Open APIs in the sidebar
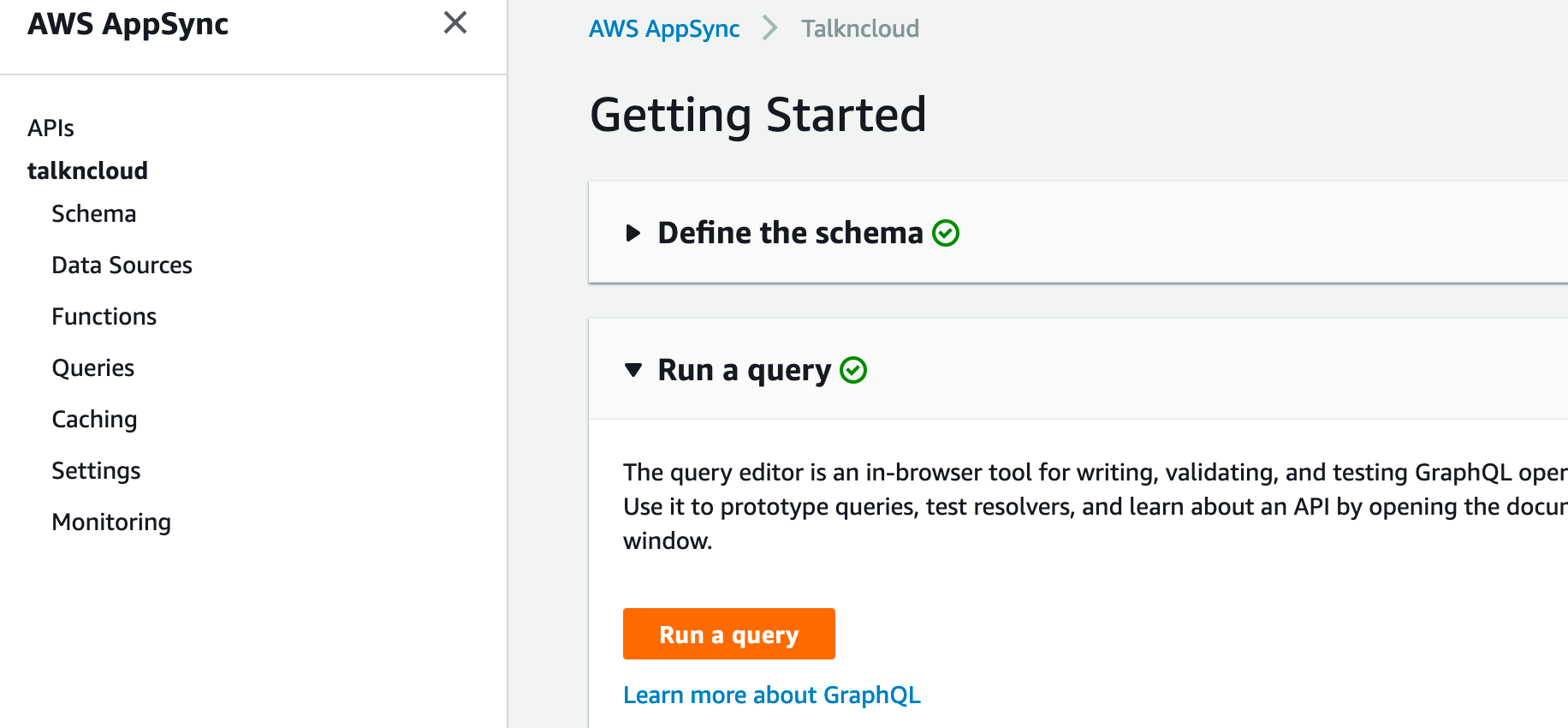The height and width of the screenshot is (728, 1568). [50, 128]
